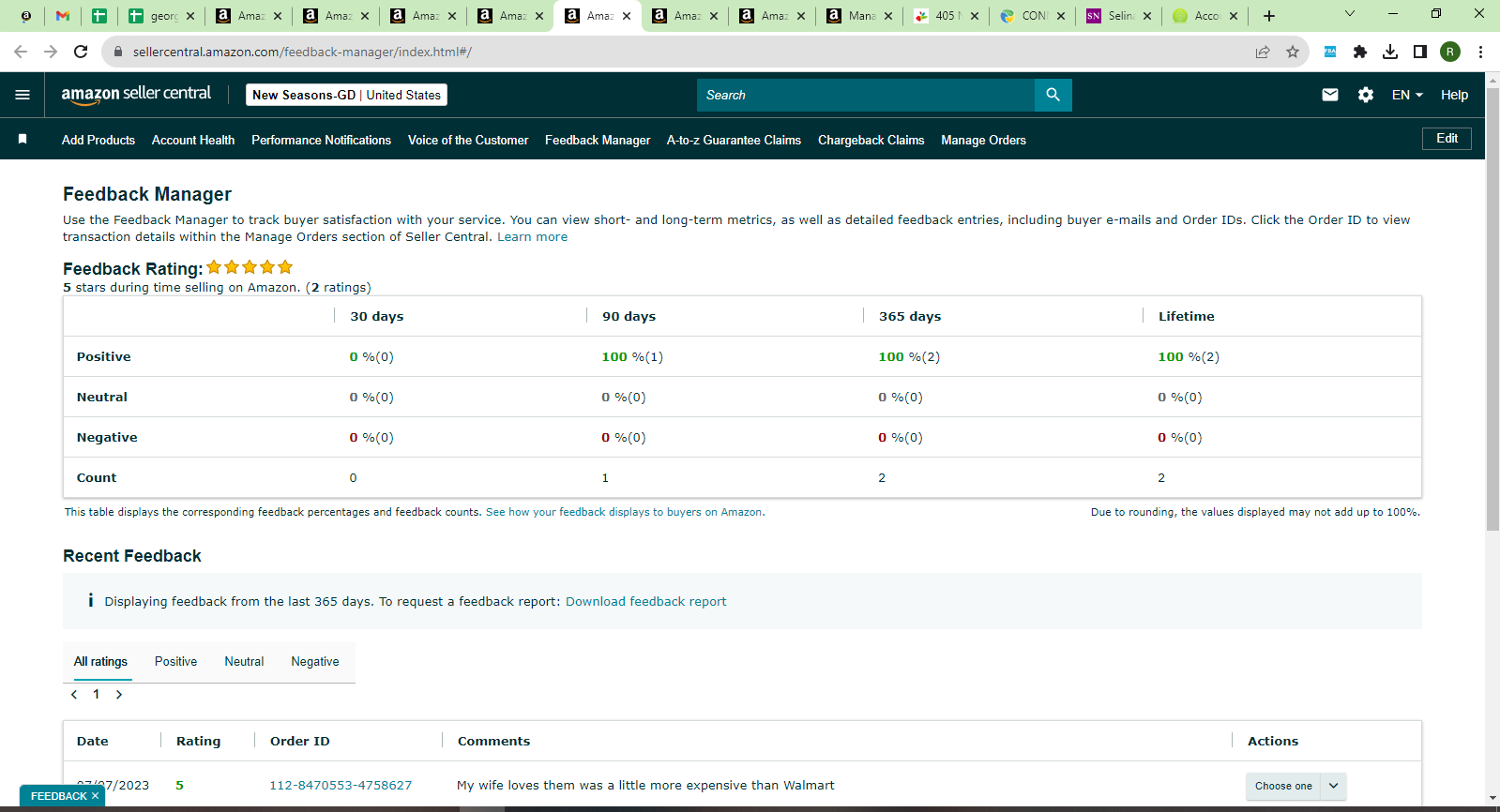
Task: Open Add Products in the navigation bar
Action: (x=98, y=140)
